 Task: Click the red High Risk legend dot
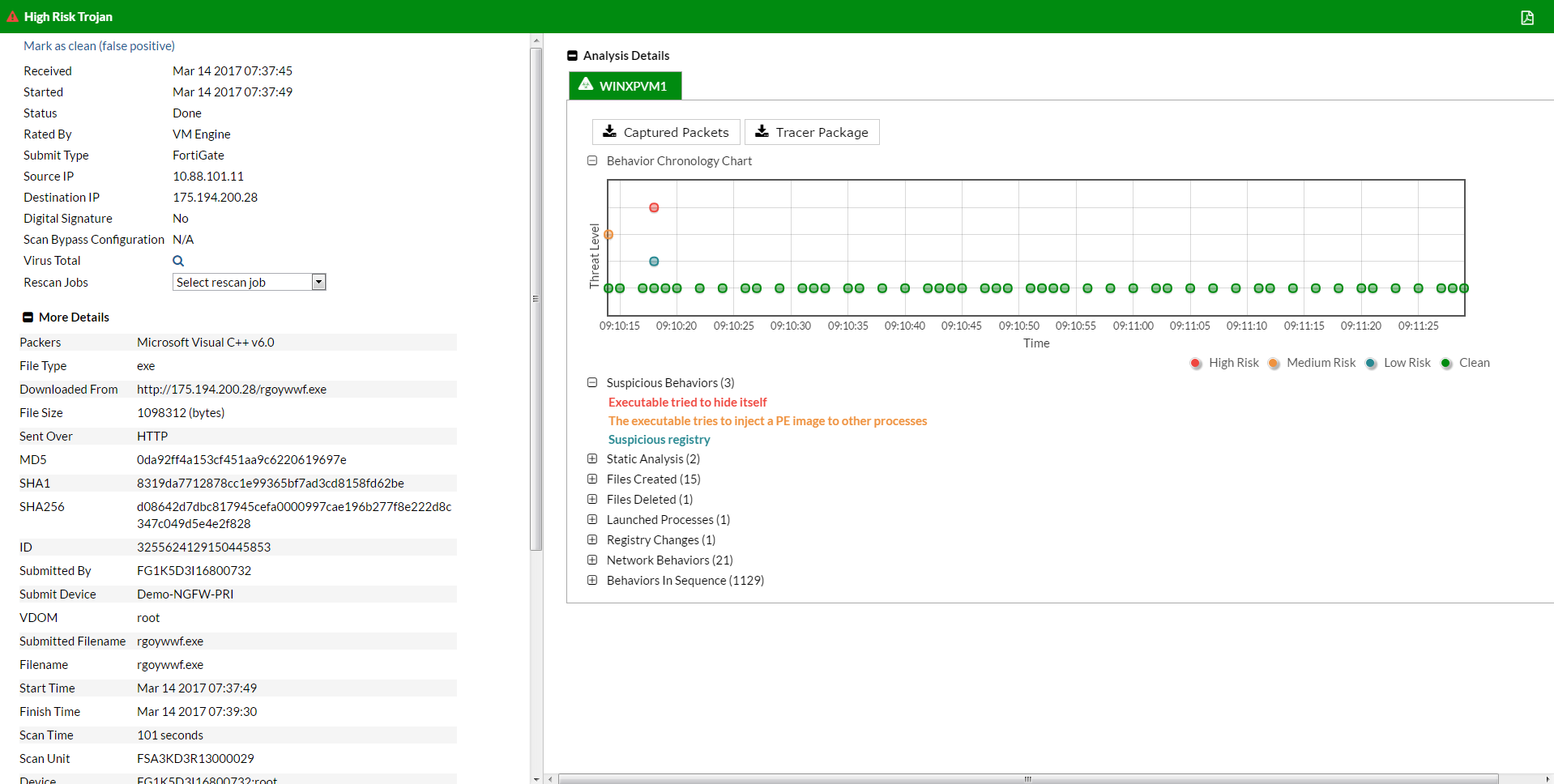click(x=1195, y=363)
